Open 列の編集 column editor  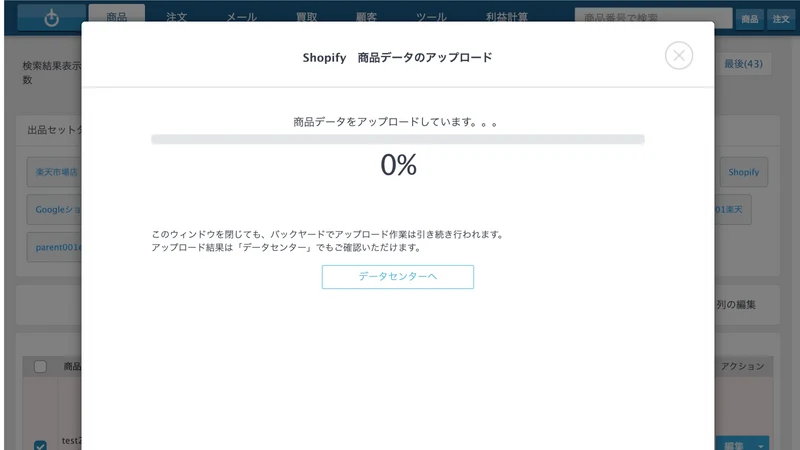[x=736, y=305]
